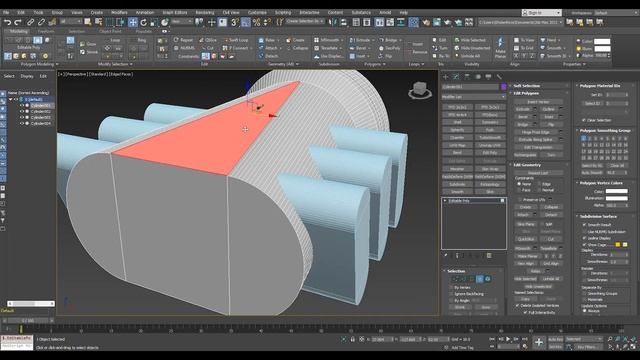This screenshot has height=360, width=640.
Task: Open the Display command panel tab
Action: (488, 77)
